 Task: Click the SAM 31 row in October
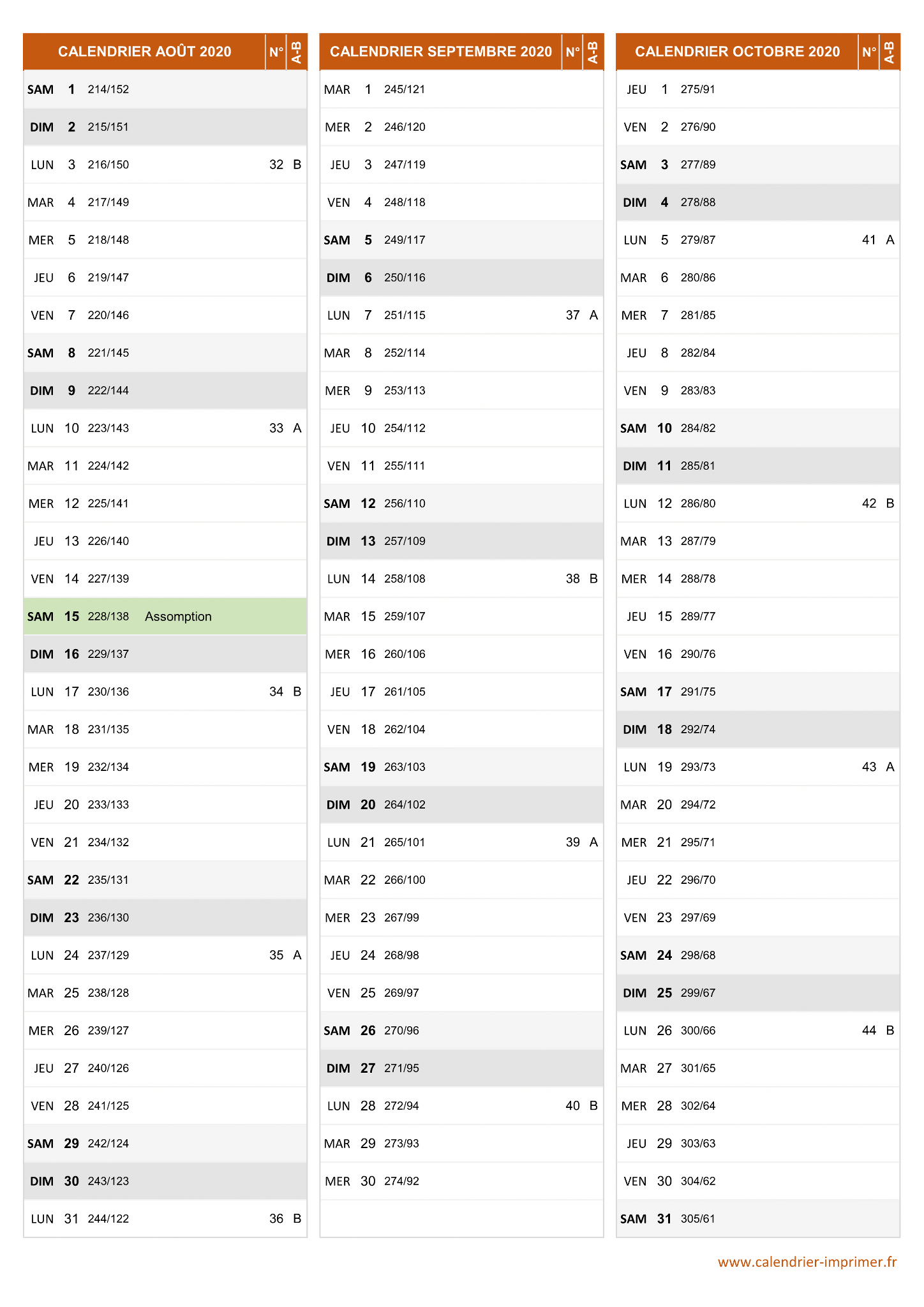[x=758, y=1219]
